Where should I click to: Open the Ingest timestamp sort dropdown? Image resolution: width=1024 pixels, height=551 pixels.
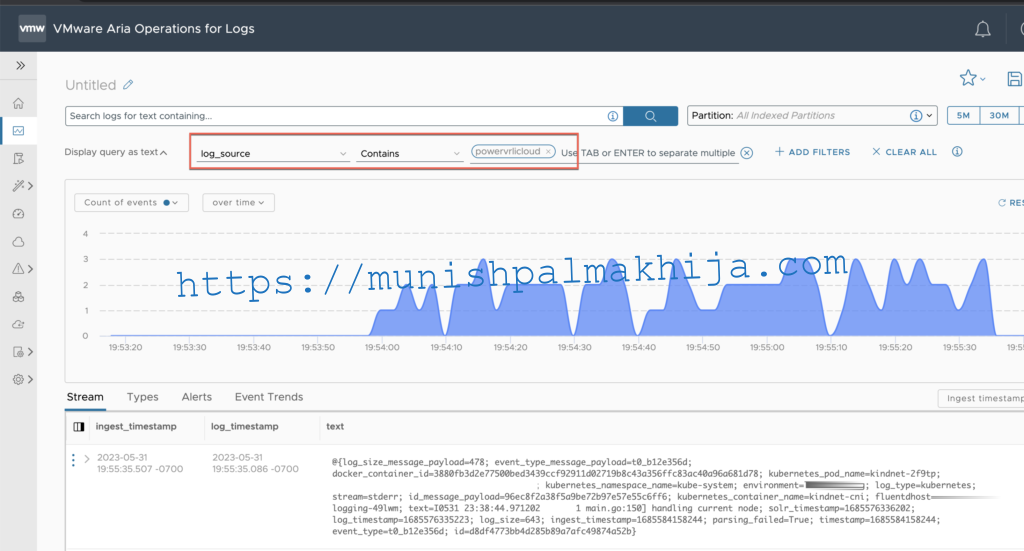pyautogui.click(x=981, y=398)
